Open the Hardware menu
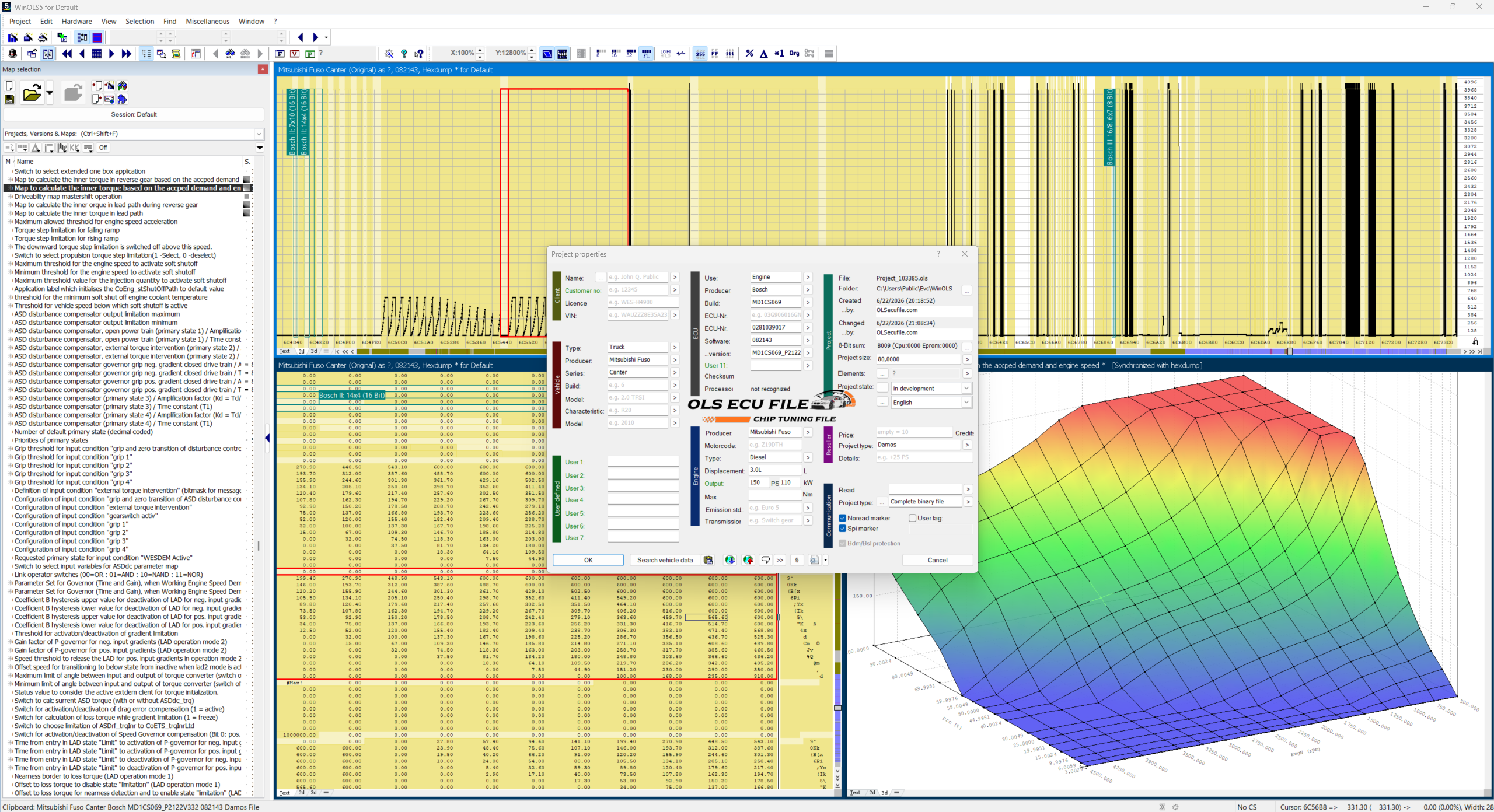1494x812 pixels. [76, 22]
